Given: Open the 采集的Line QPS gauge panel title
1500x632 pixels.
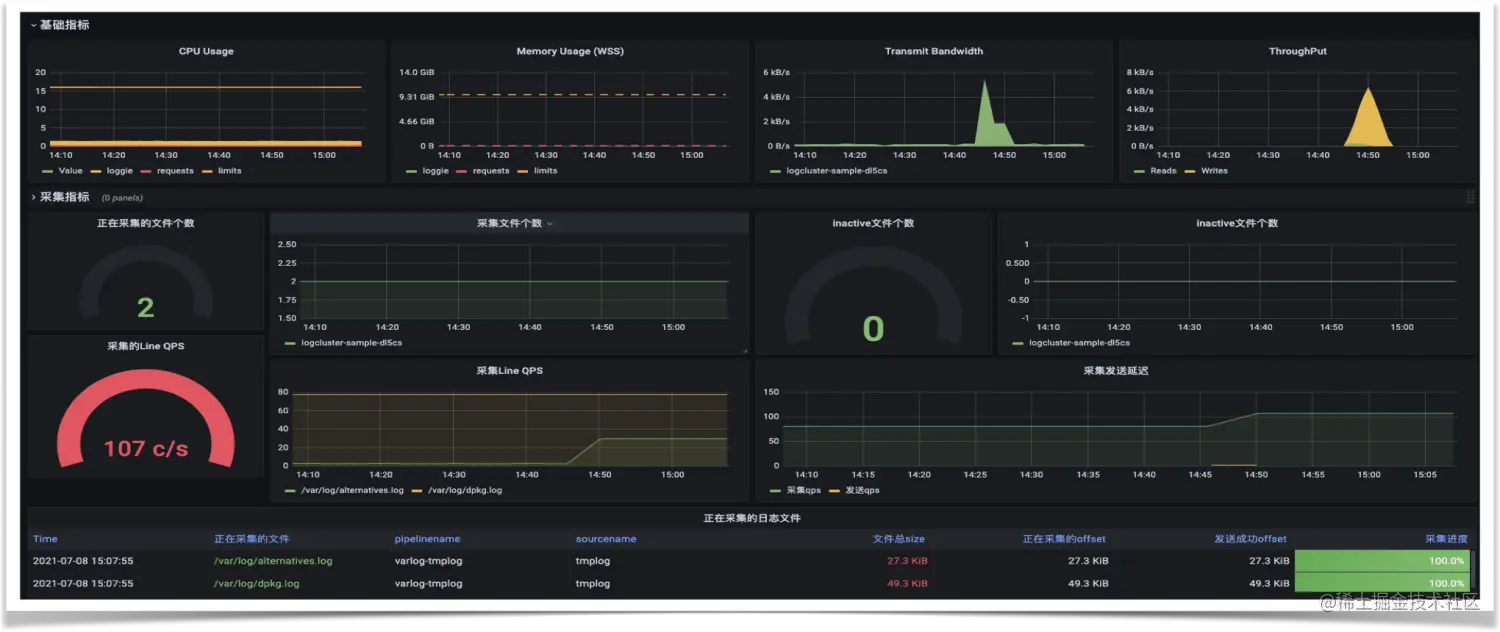Looking at the screenshot, I should (146, 346).
